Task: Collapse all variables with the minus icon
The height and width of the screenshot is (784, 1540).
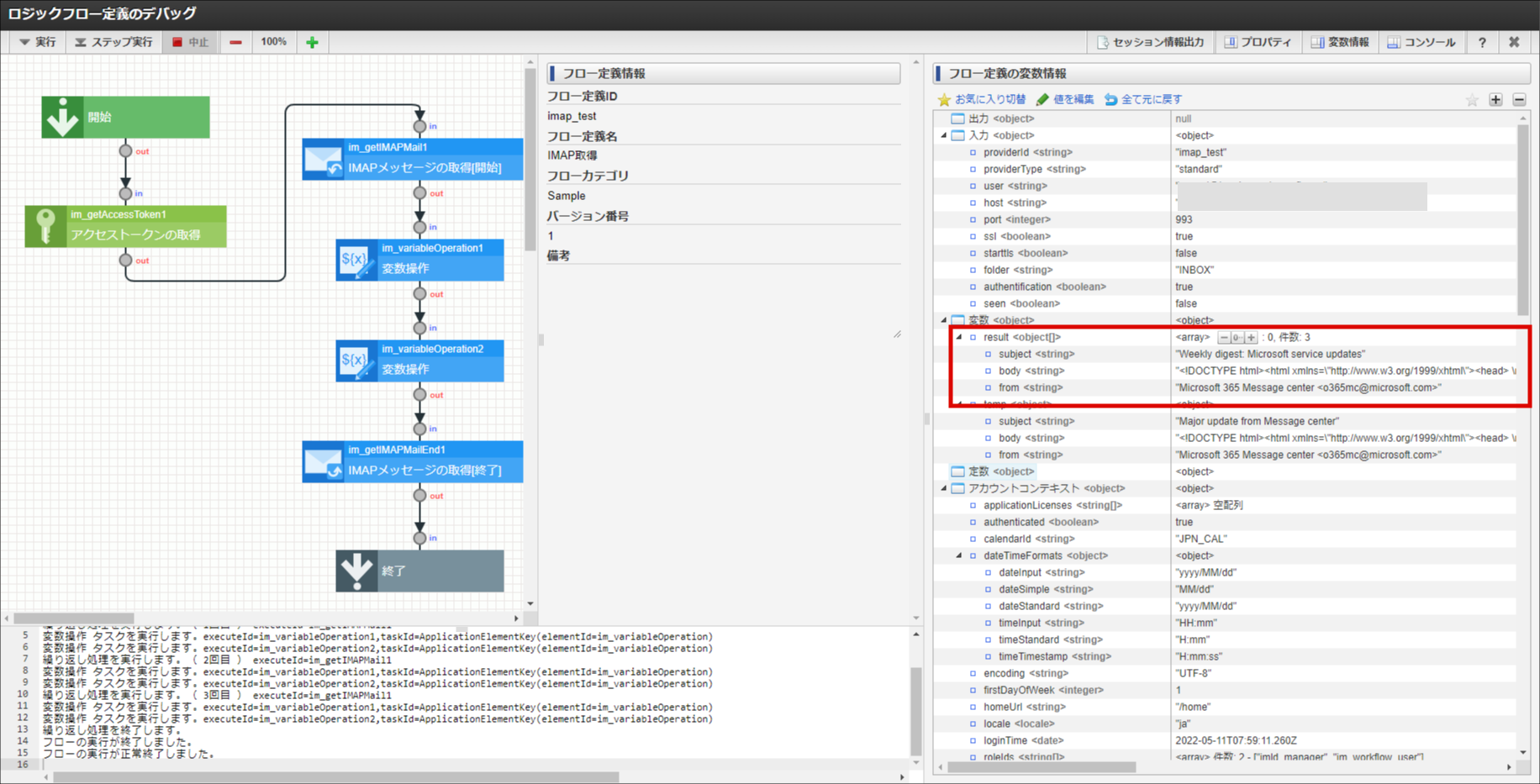Action: click(x=1519, y=100)
